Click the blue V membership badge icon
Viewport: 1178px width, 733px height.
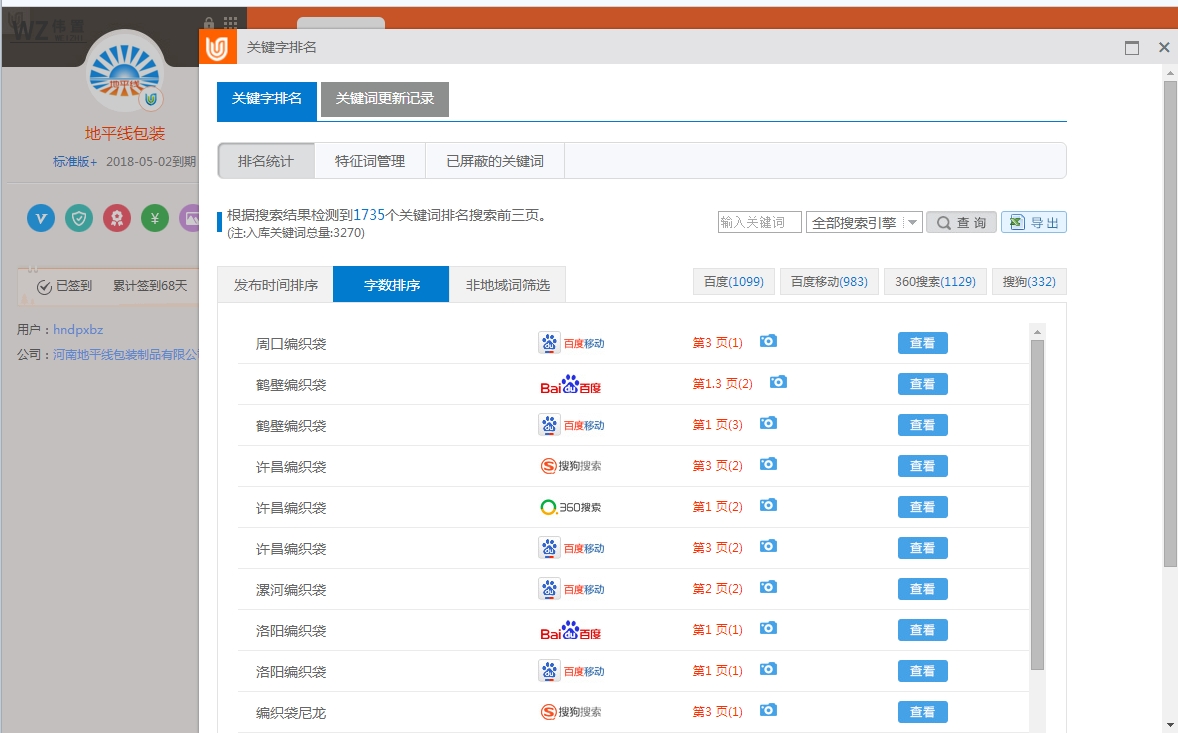[40, 218]
